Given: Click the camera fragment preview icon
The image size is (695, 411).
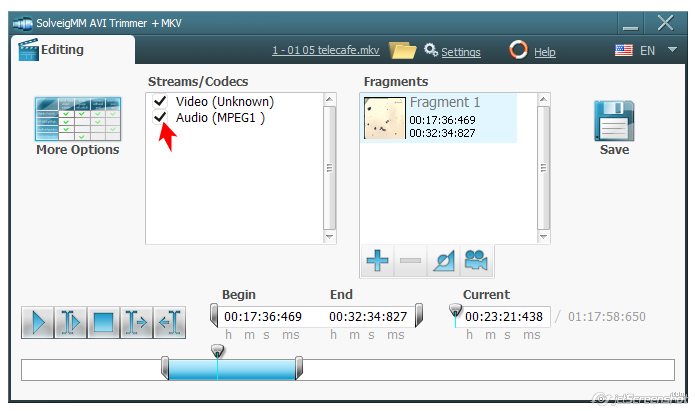Looking at the screenshot, I should (x=476, y=260).
